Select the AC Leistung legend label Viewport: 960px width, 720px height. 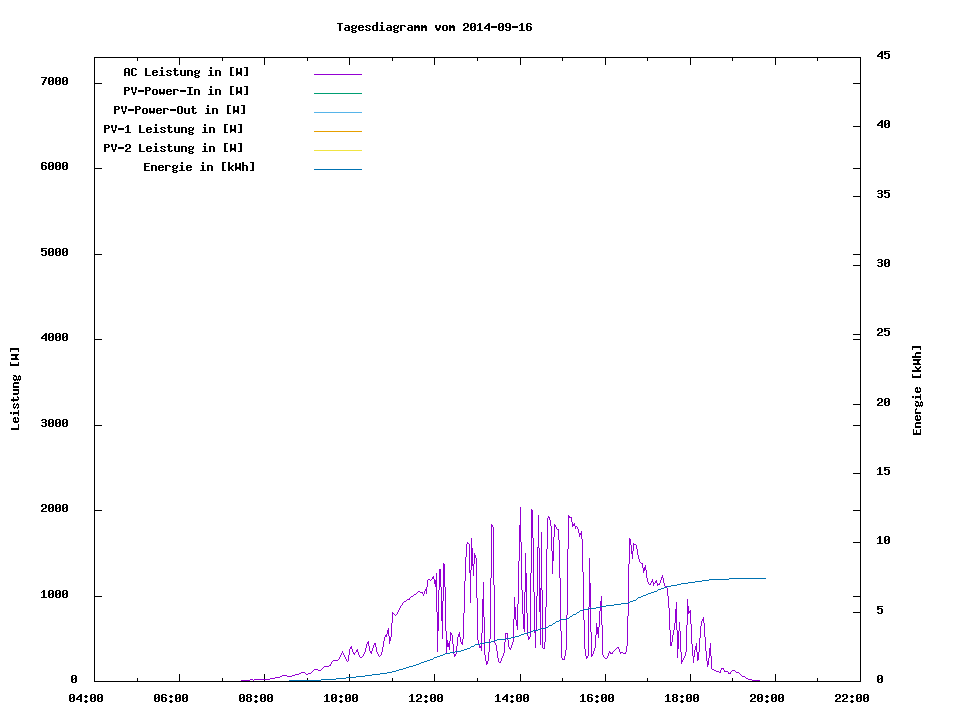click(186, 72)
